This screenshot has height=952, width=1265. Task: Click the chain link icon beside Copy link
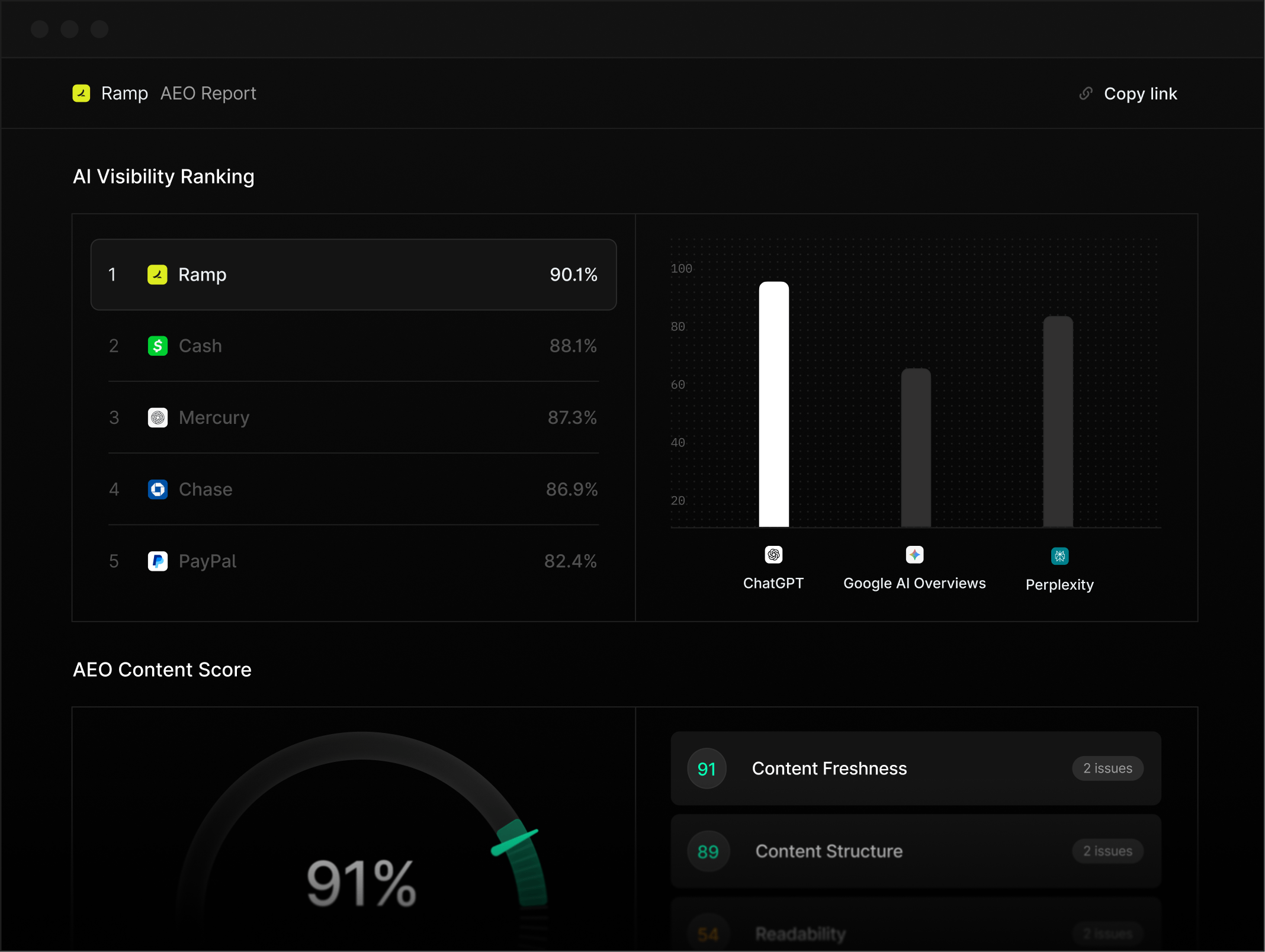[x=1086, y=94]
